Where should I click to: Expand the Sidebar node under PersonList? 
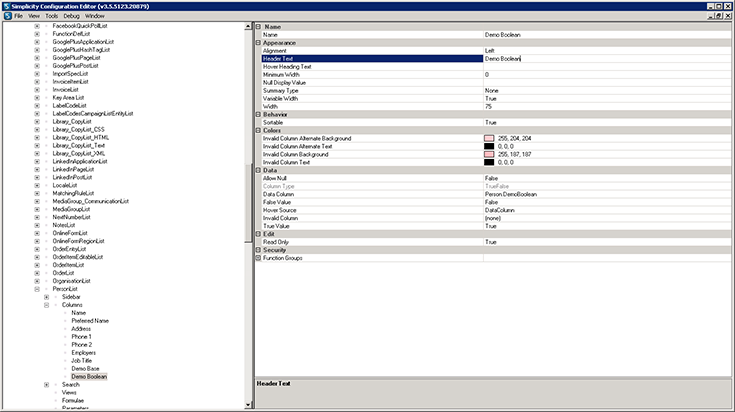point(46,297)
